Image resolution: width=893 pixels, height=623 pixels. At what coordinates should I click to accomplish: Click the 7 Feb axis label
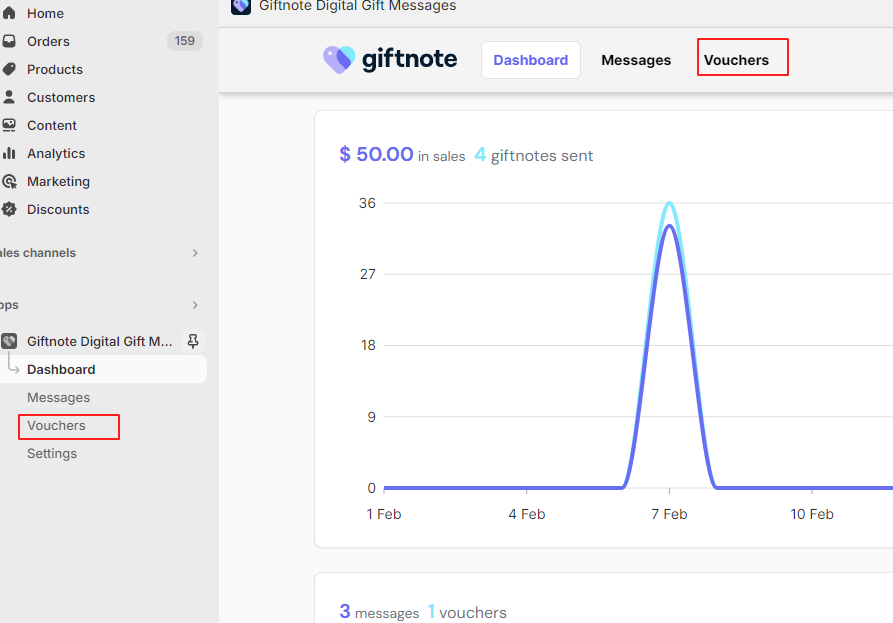[669, 514]
